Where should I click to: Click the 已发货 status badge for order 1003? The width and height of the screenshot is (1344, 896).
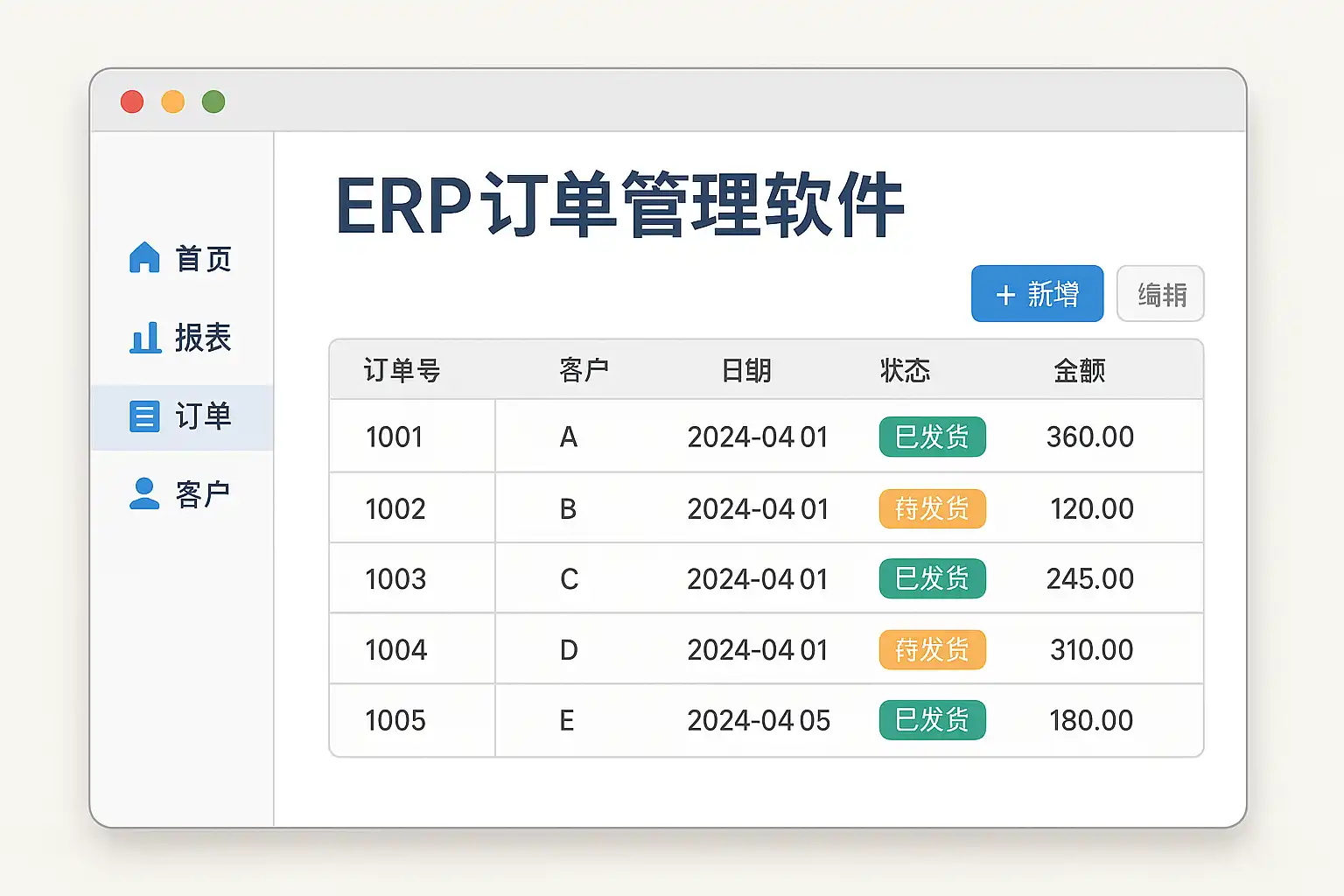933,578
